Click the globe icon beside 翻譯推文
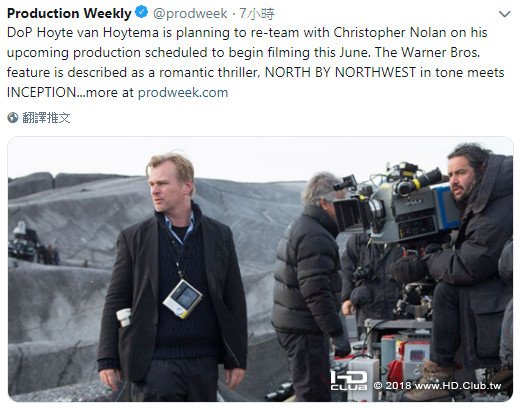Image resolution: width=524 pixels, height=411 pixels. click(x=13, y=118)
